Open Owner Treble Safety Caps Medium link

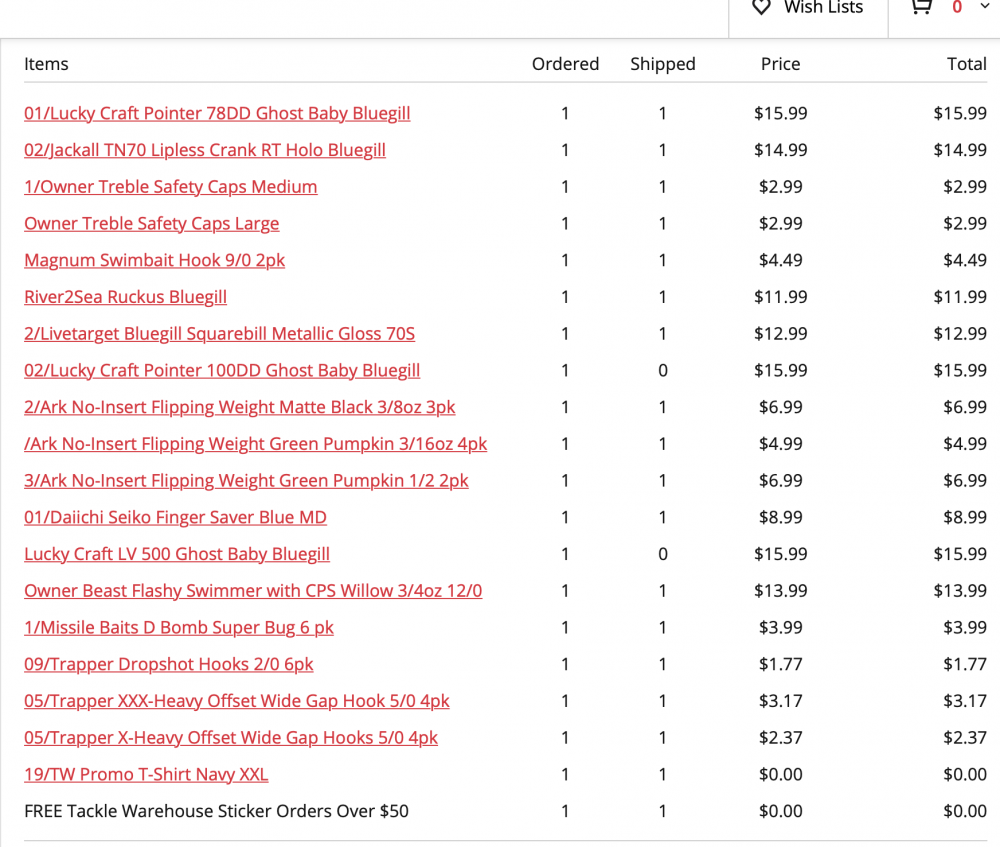click(x=170, y=187)
